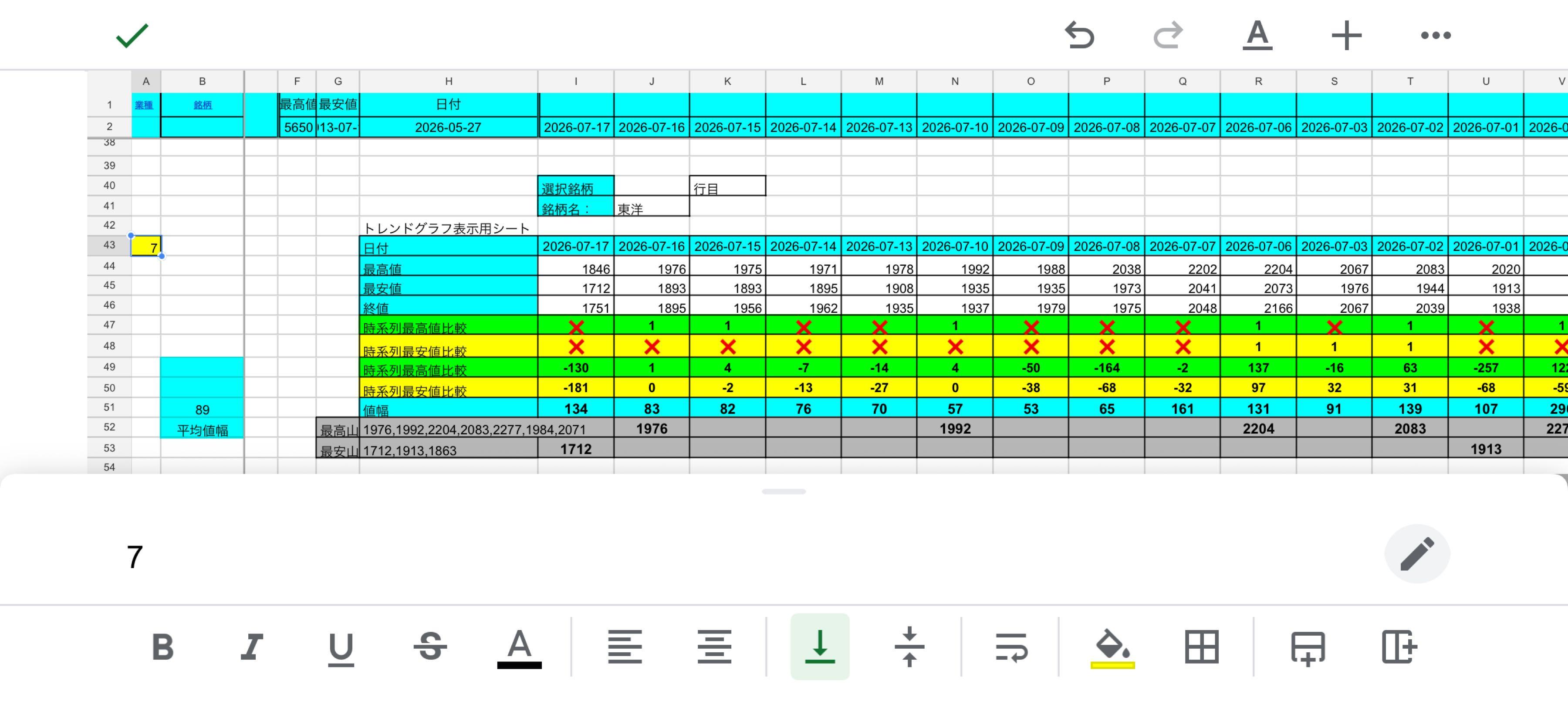Toggle underline formatting
The image size is (1568, 725).
(x=341, y=649)
